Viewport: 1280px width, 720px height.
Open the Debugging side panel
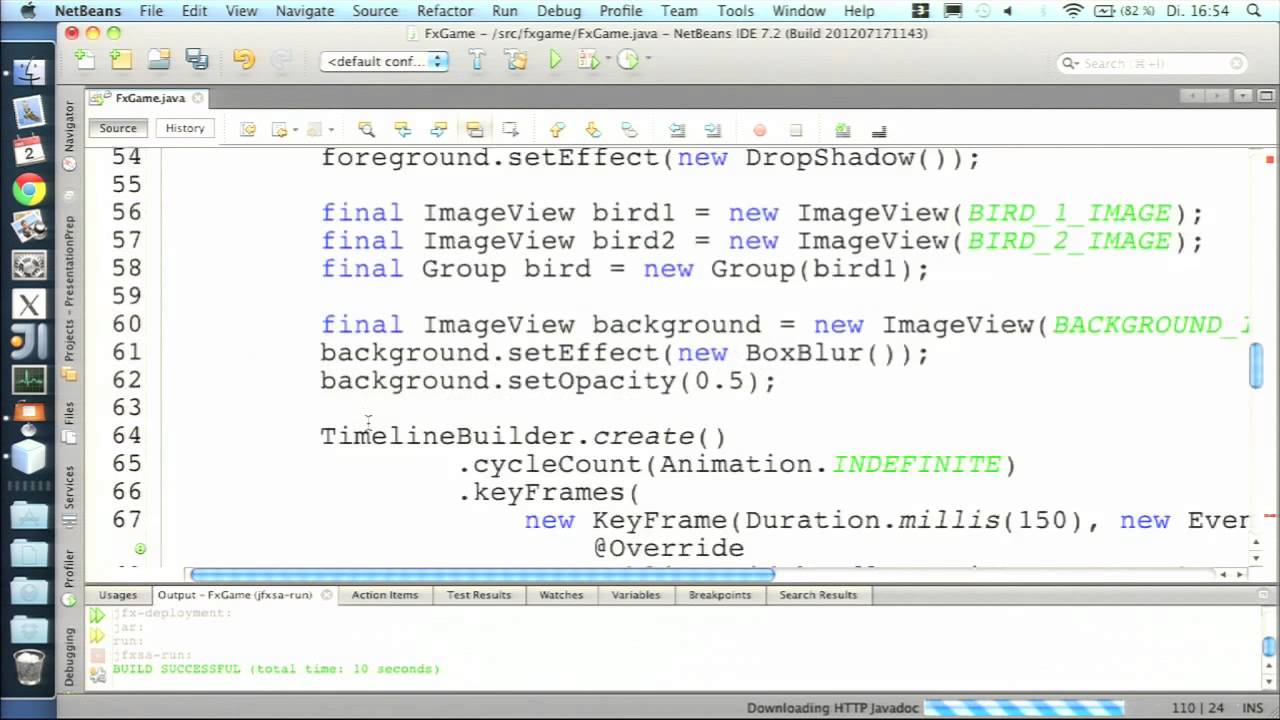pos(69,657)
